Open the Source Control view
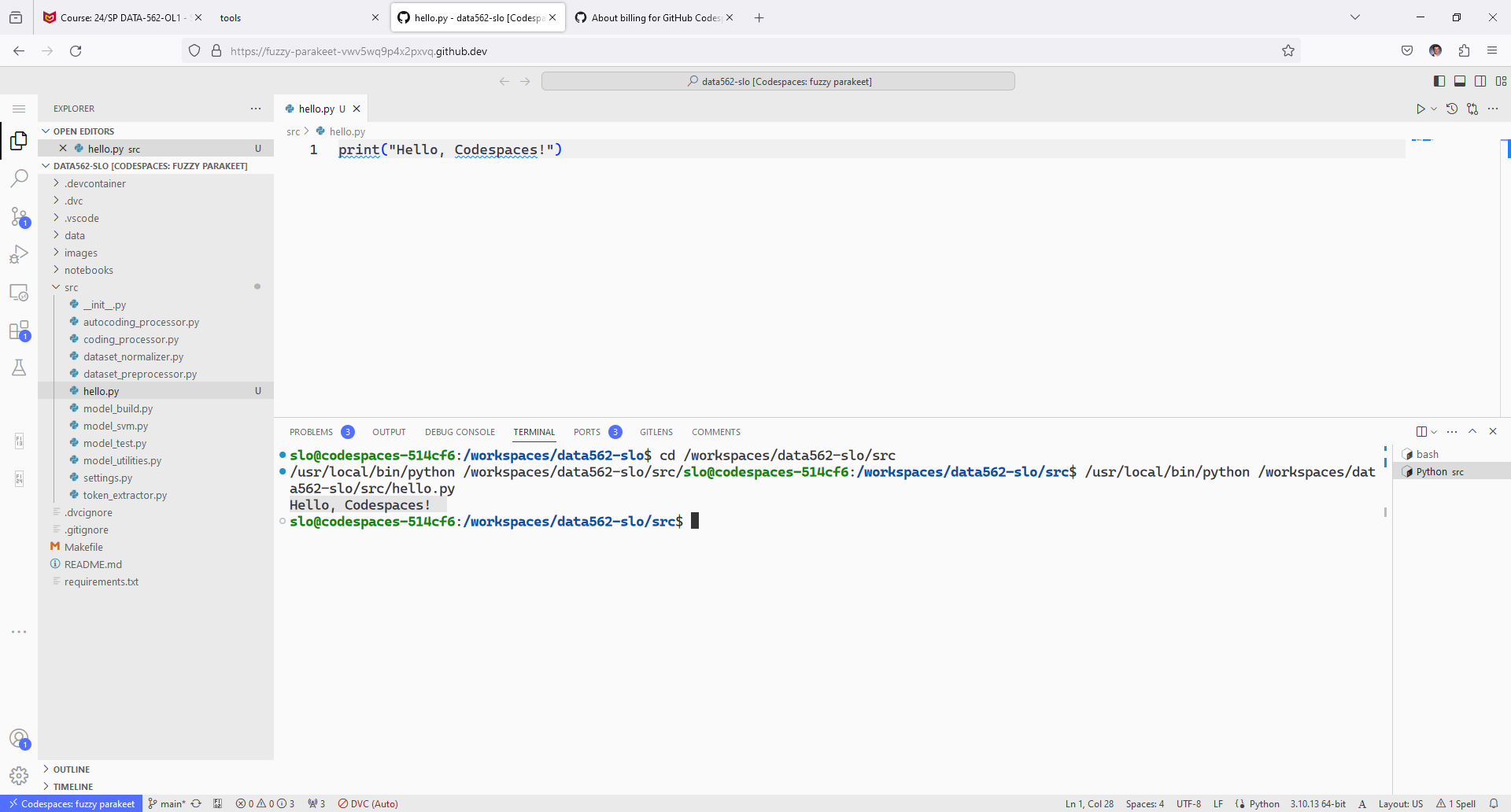Viewport: 1511px width, 812px height. pos(19,216)
